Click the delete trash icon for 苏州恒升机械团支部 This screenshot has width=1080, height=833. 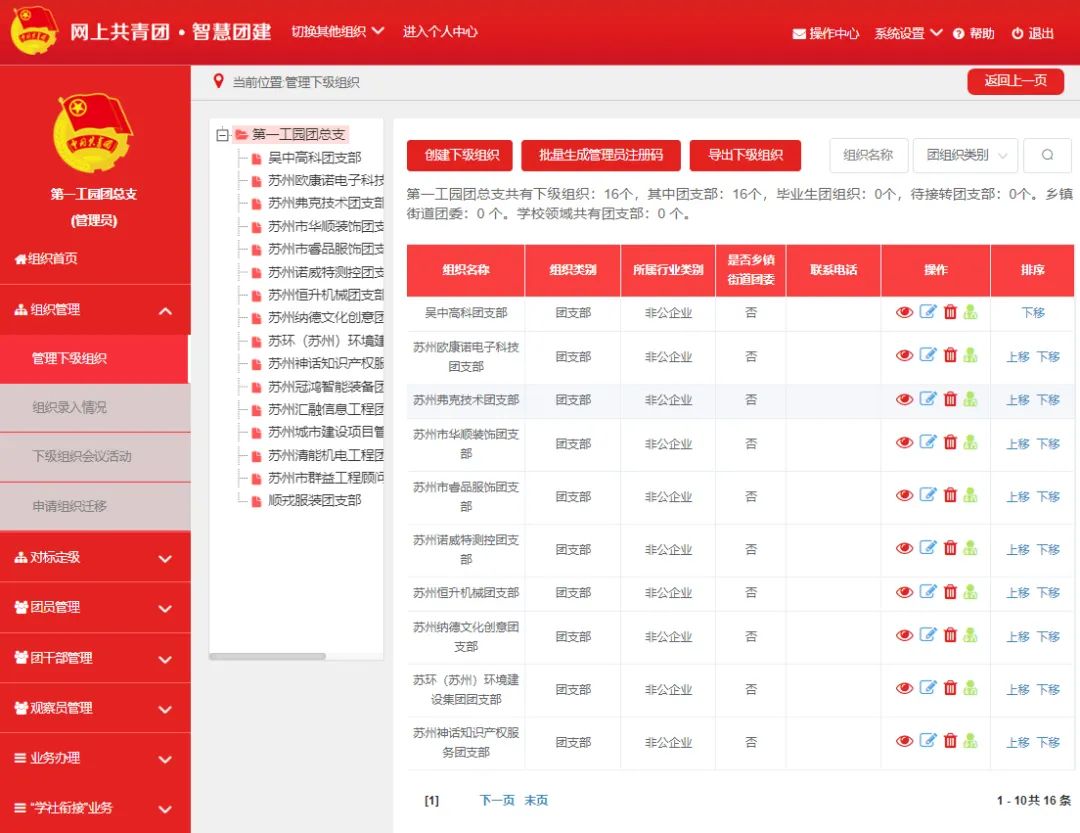pos(950,592)
